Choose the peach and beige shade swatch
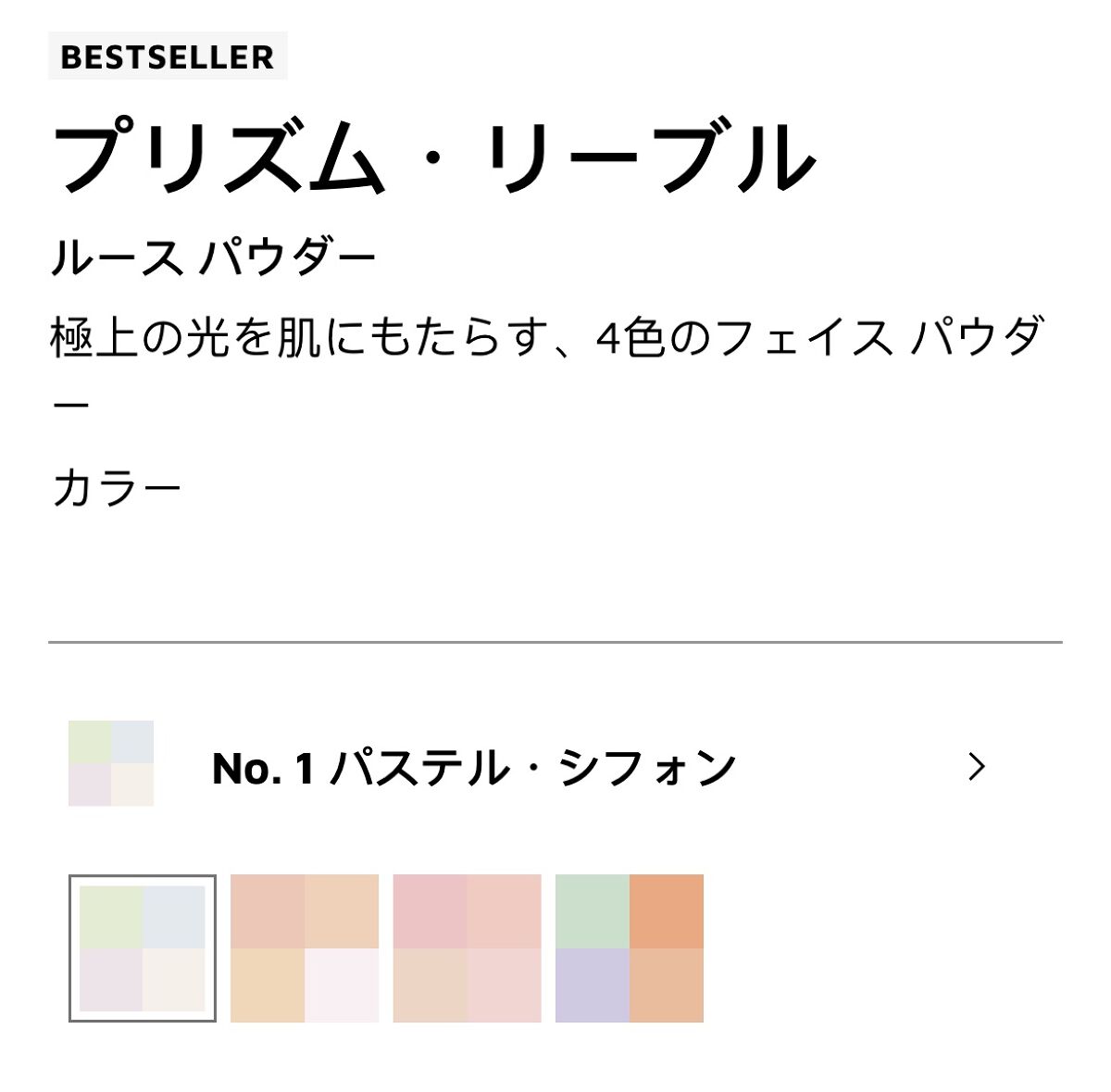 [x=305, y=948]
